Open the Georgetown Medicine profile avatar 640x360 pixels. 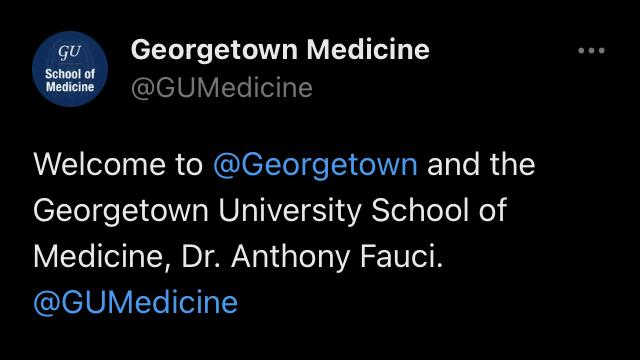(x=70, y=69)
